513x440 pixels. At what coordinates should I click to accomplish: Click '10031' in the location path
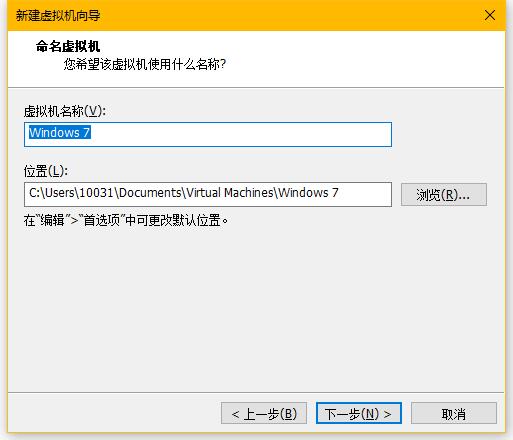point(97,193)
